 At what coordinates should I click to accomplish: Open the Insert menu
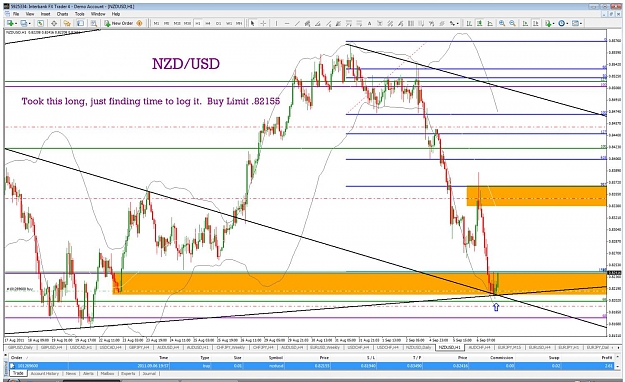pos(45,14)
